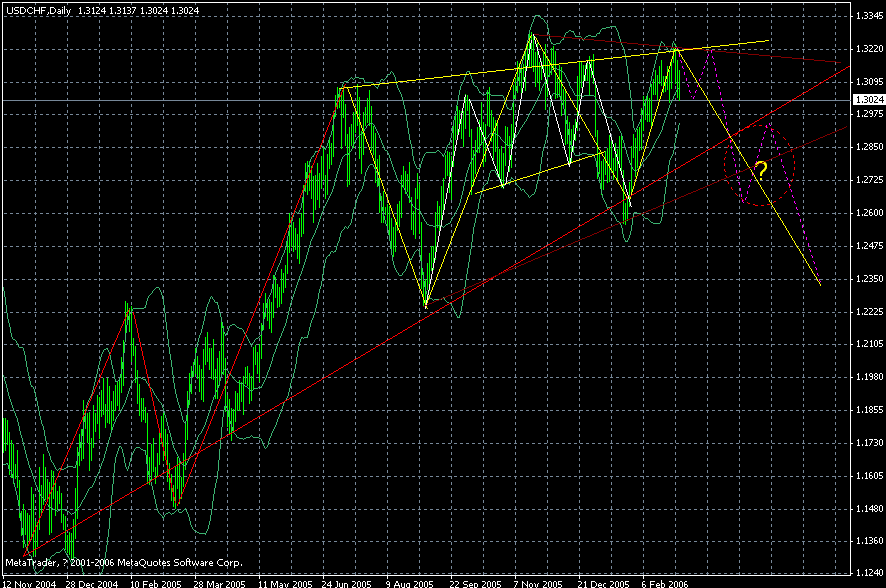Click the 1.2350 price axis label
The width and height of the screenshot is (886, 588).
click(x=870, y=278)
